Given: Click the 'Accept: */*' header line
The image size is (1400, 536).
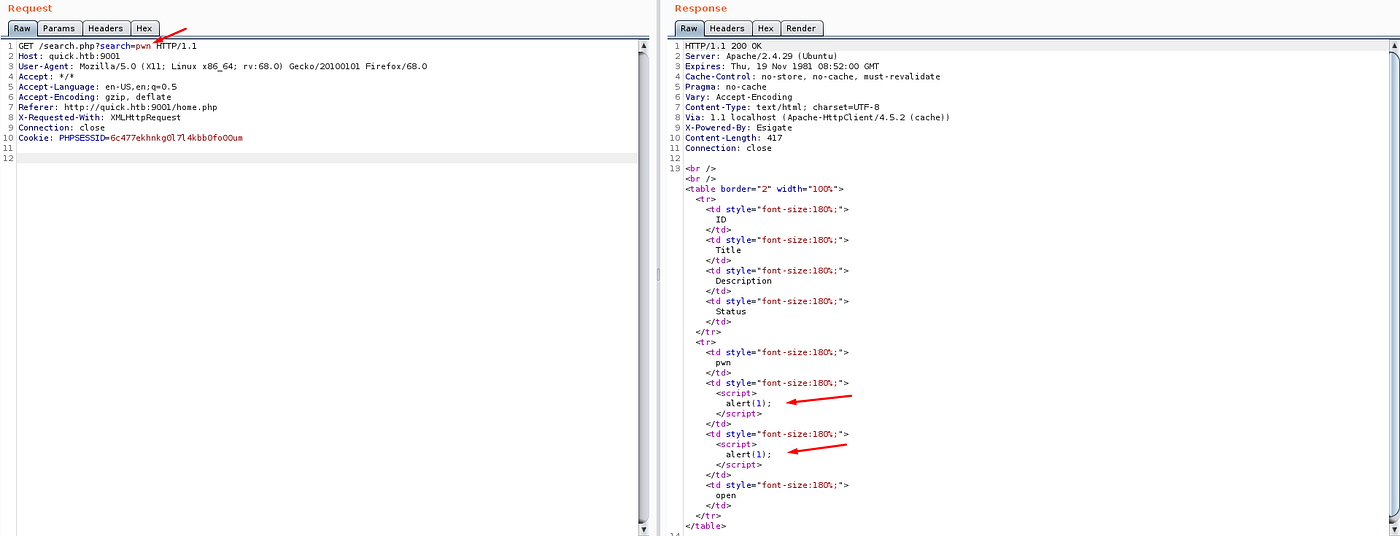Looking at the screenshot, I should [x=46, y=77].
